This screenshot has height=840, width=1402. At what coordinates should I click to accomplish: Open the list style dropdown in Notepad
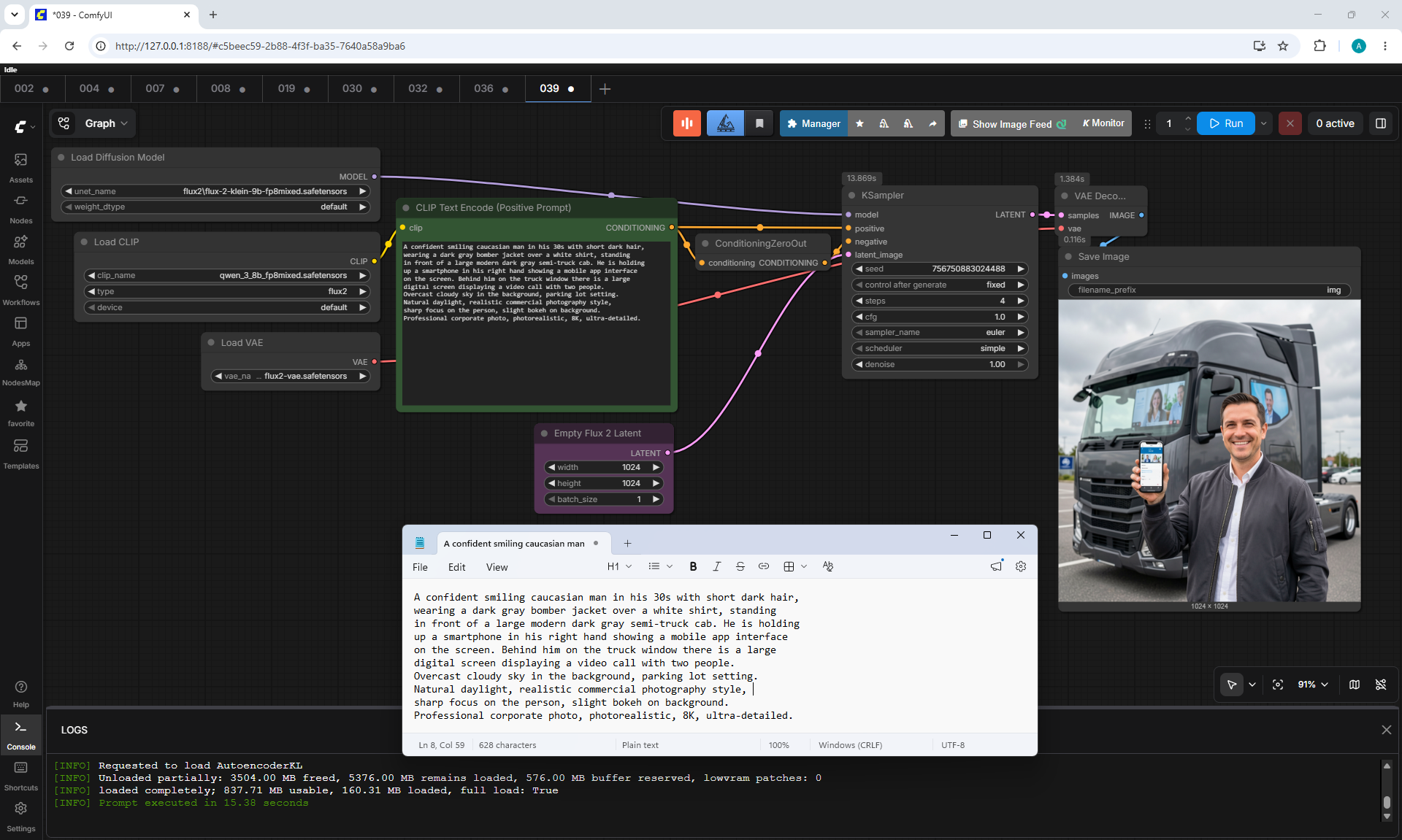point(660,566)
